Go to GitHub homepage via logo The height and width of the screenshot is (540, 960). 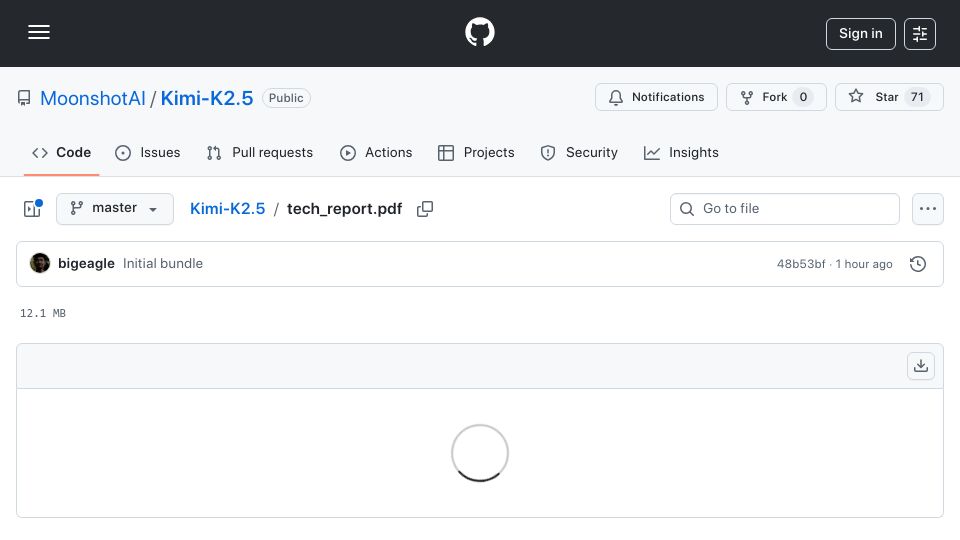pyautogui.click(x=479, y=32)
